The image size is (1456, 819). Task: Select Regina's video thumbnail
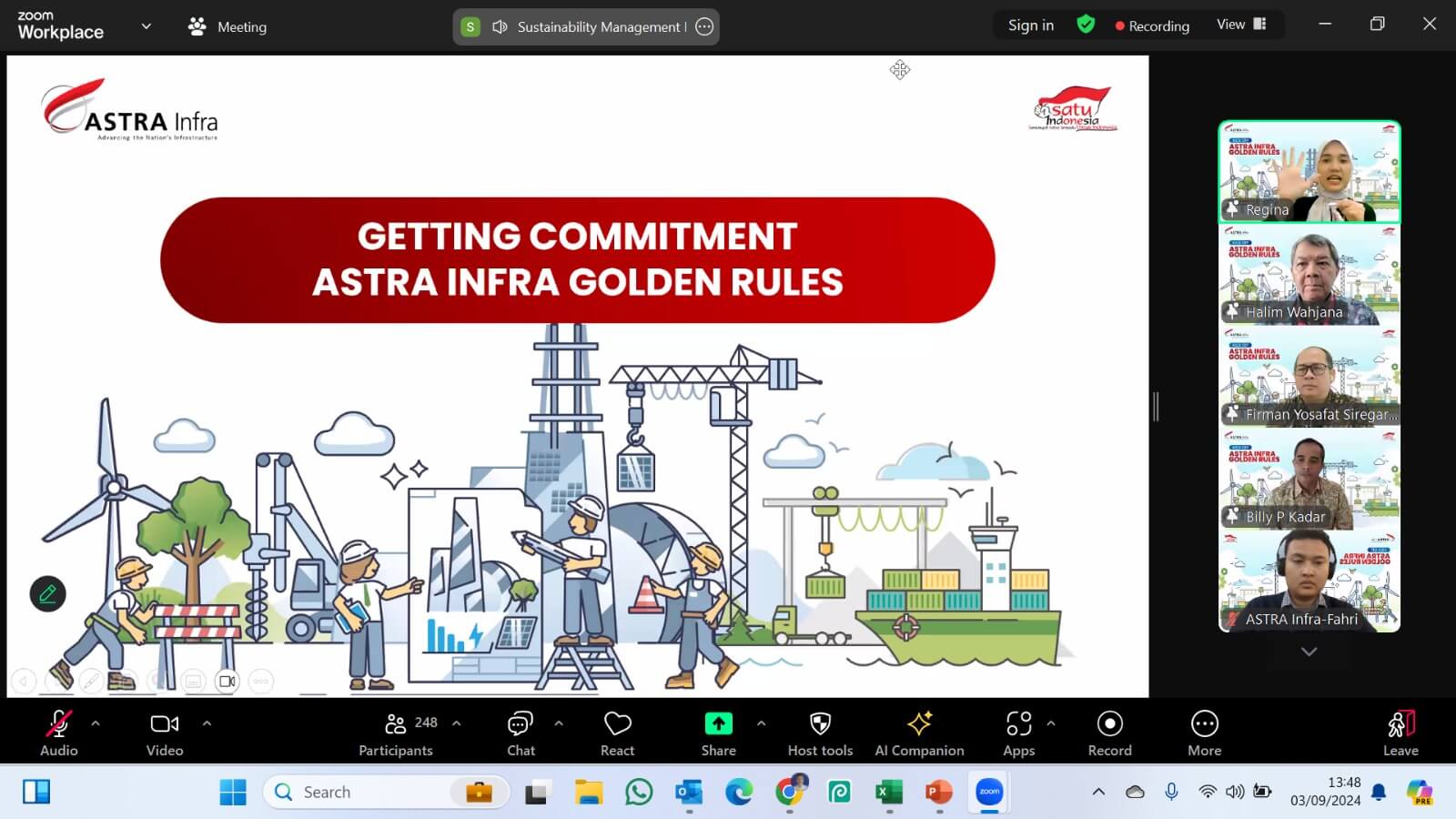pos(1309,172)
